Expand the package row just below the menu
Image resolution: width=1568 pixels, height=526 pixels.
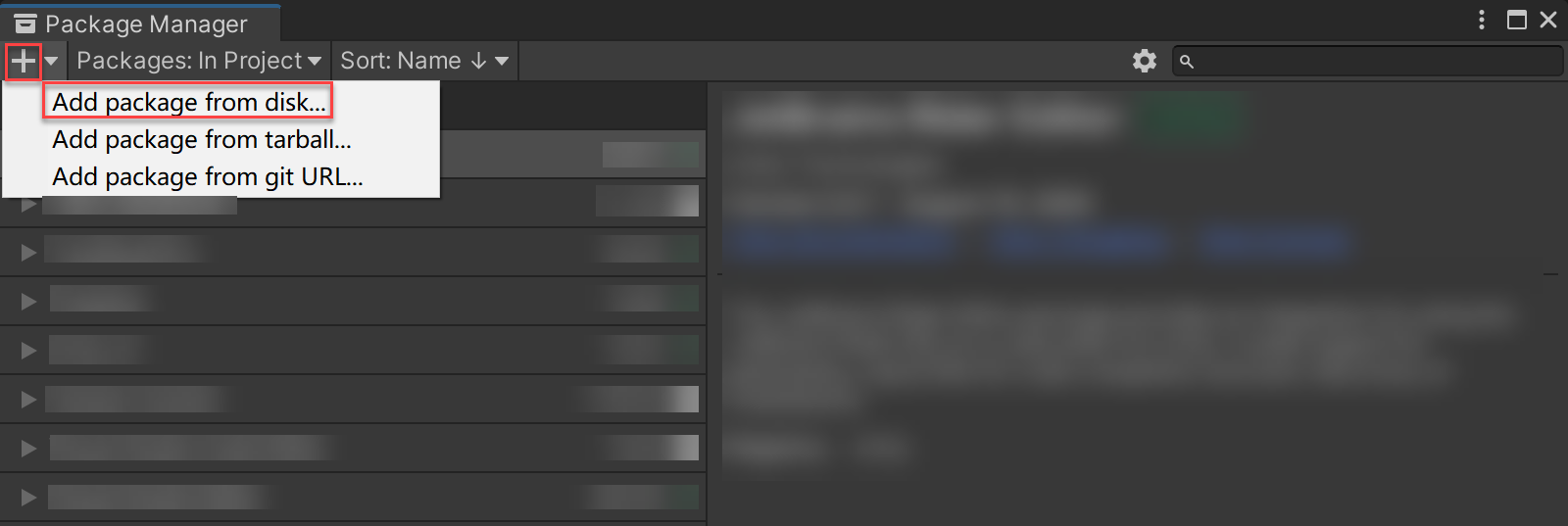(x=28, y=205)
